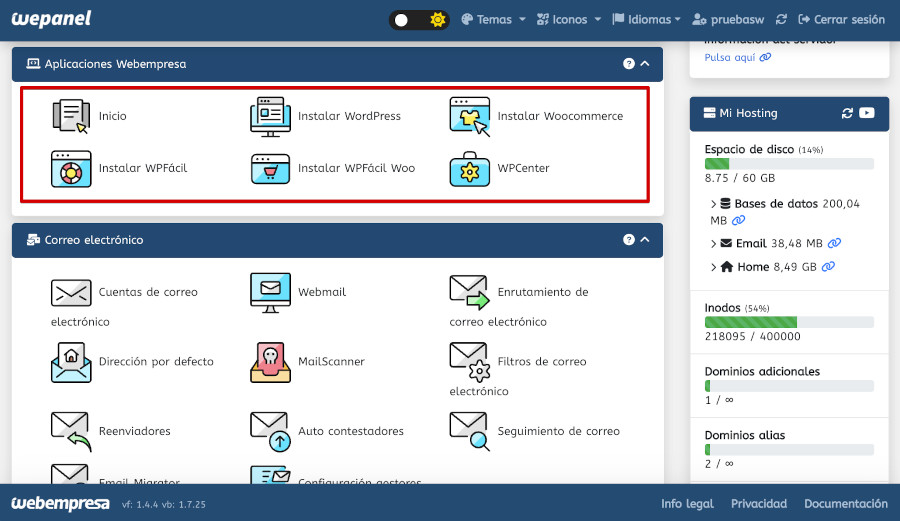Click the Reenviadores envelope icon
This screenshot has height=521, width=900.
pyautogui.click(x=71, y=431)
